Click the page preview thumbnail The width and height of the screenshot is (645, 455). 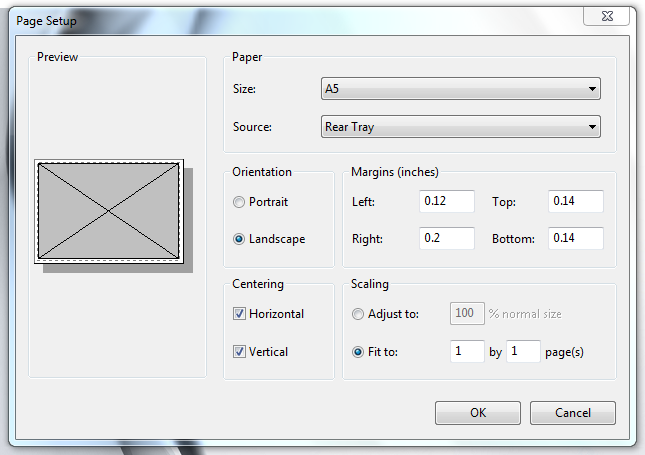click(109, 211)
